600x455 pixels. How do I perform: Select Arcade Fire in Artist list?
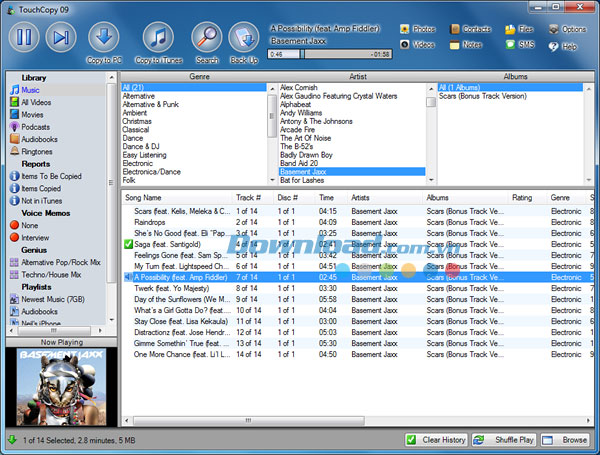point(297,129)
